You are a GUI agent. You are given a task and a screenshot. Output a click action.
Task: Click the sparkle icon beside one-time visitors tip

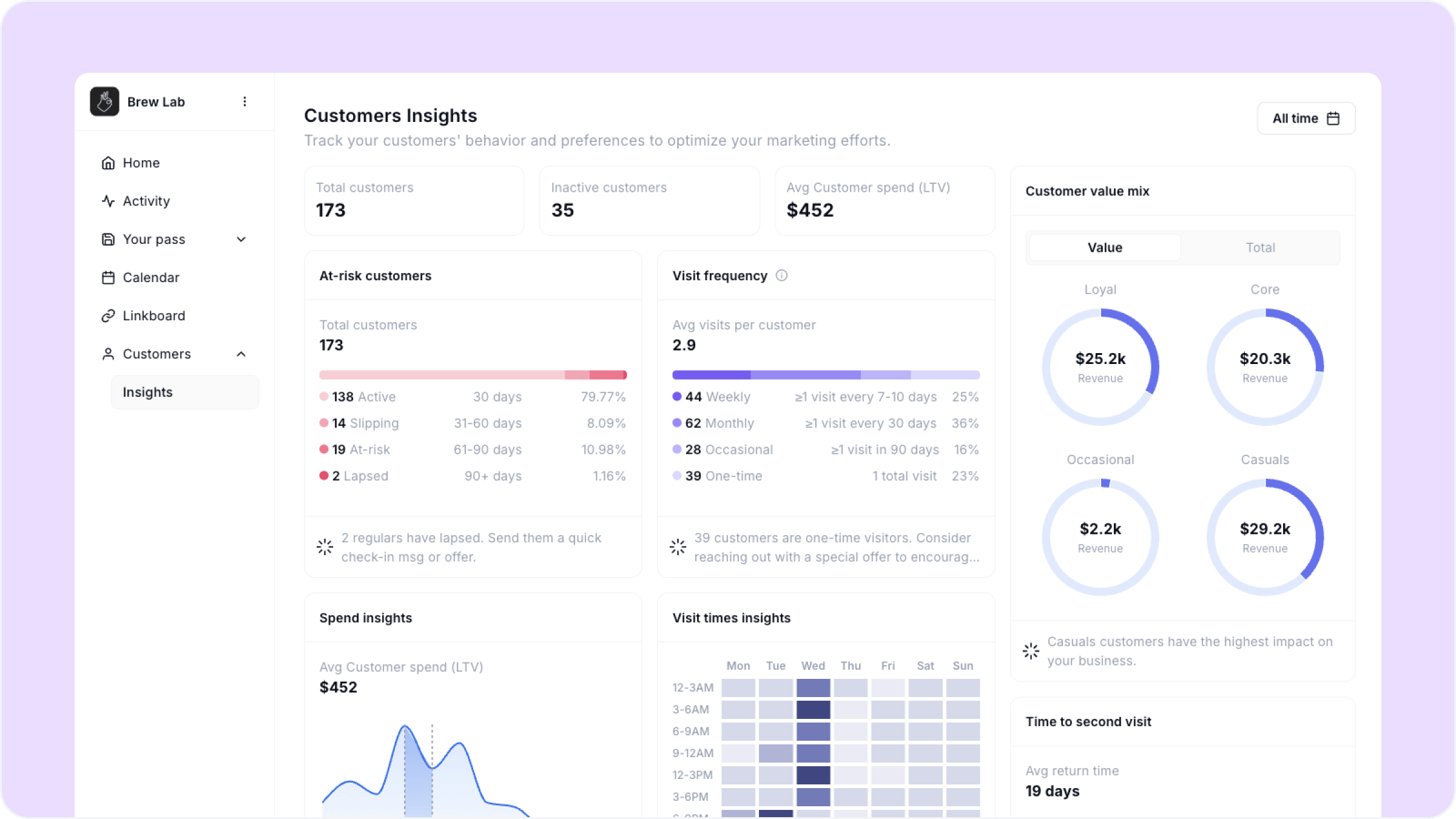(x=678, y=547)
